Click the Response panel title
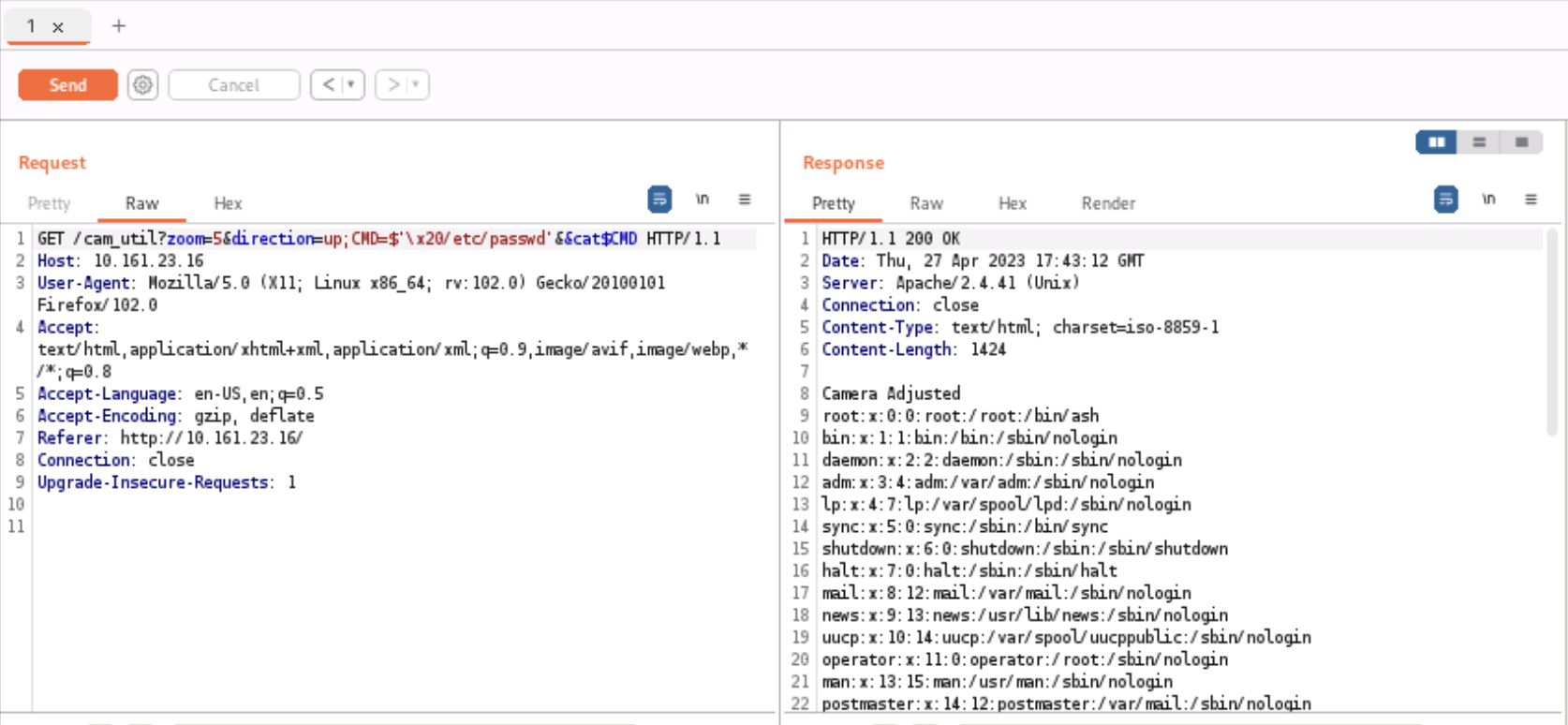The height and width of the screenshot is (725, 1568). pyautogui.click(x=843, y=163)
